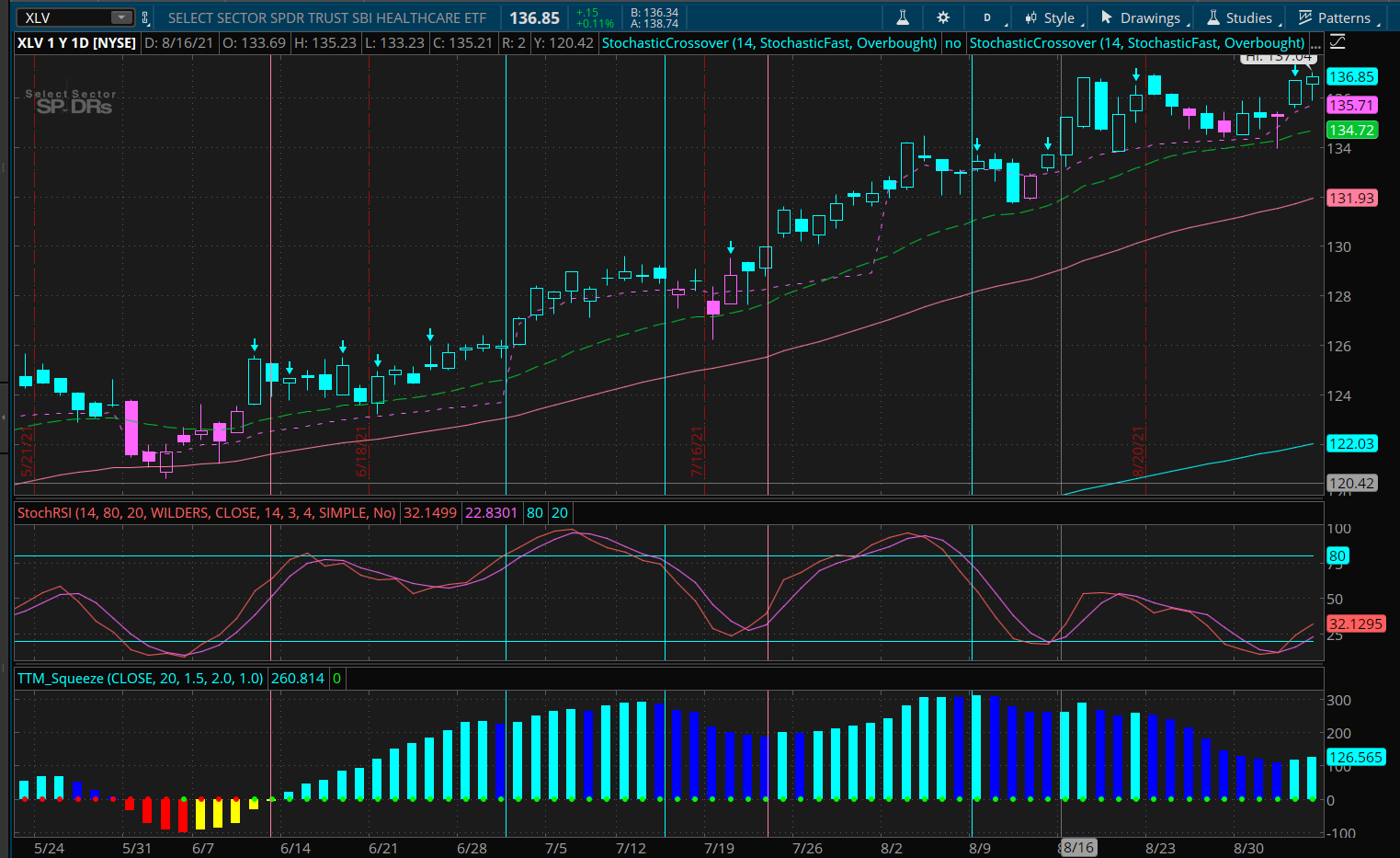Click the symbol link icon beside XLV
This screenshot has width=1400, height=858.
coord(145,17)
